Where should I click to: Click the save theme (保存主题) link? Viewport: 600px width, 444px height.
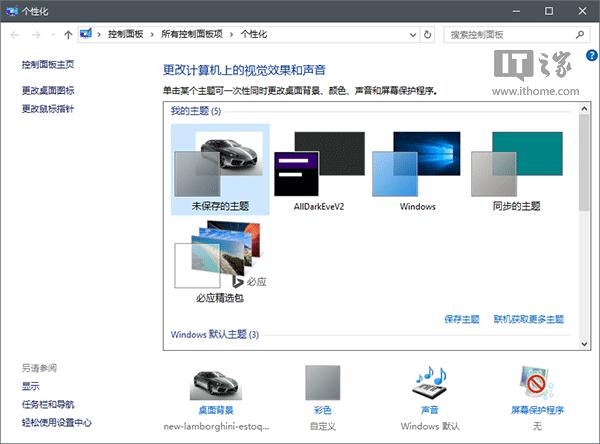[462, 319]
